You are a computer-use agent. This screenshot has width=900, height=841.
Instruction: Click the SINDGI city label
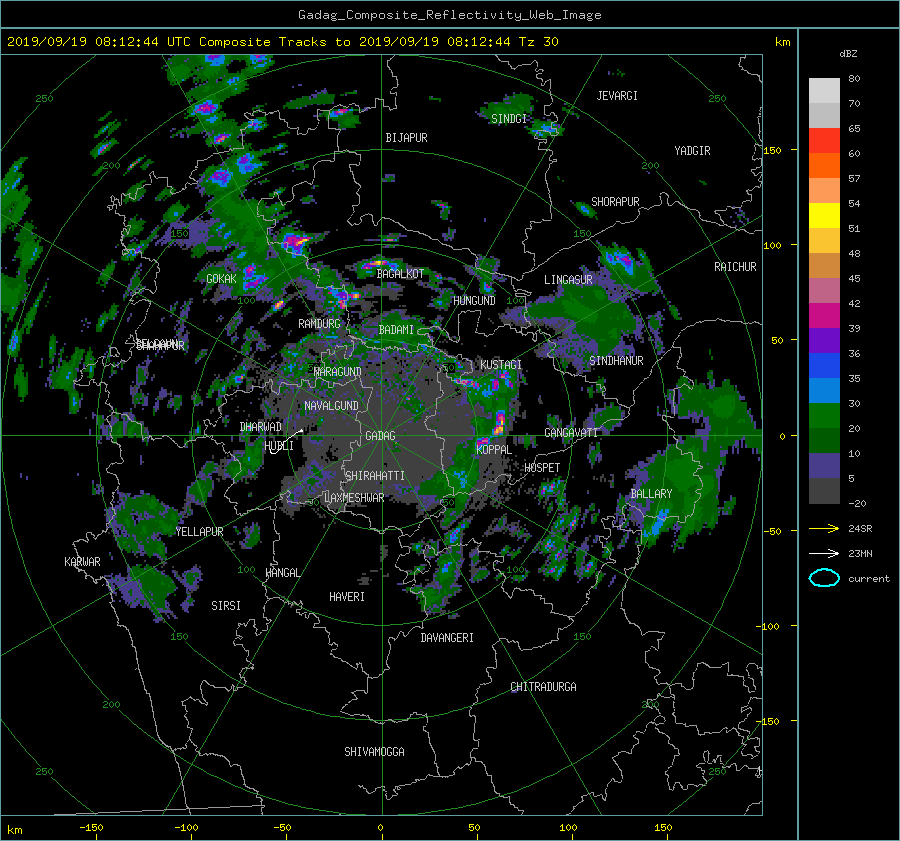509,119
